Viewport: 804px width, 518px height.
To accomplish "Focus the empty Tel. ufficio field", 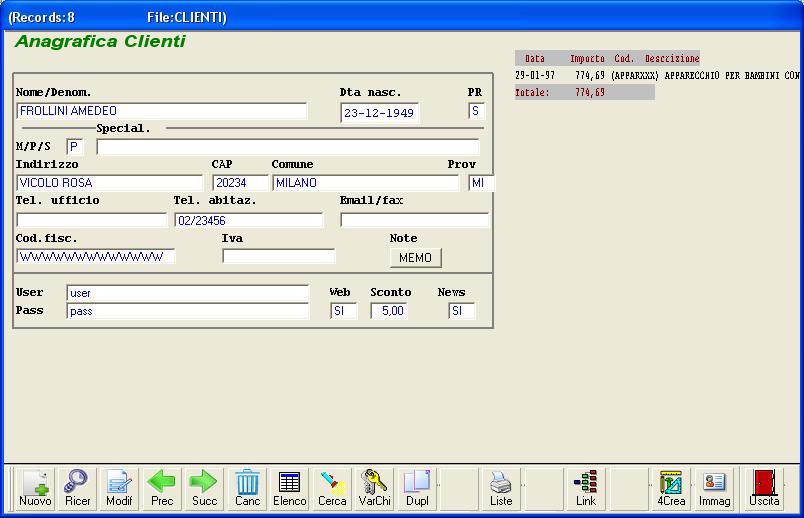I will [x=91, y=220].
